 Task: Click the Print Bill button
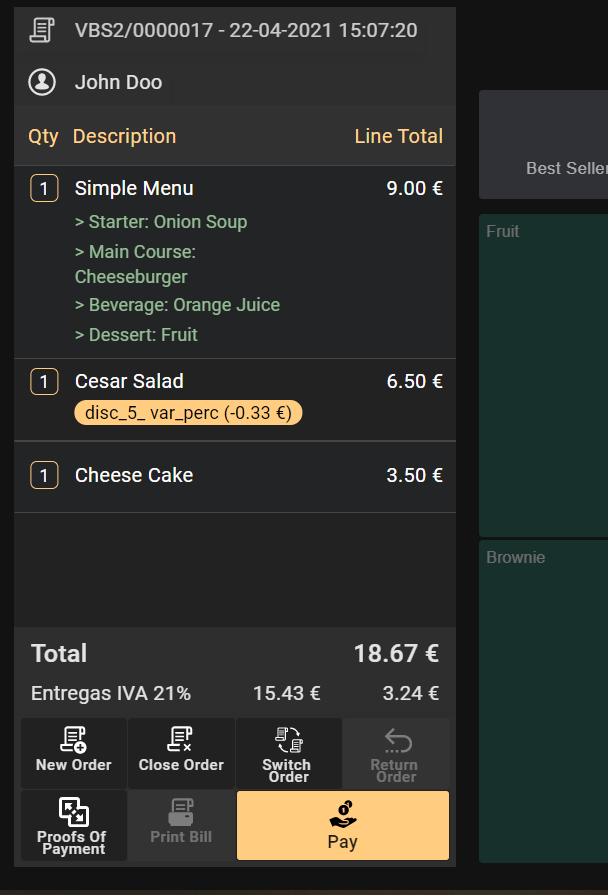pos(181,825)
